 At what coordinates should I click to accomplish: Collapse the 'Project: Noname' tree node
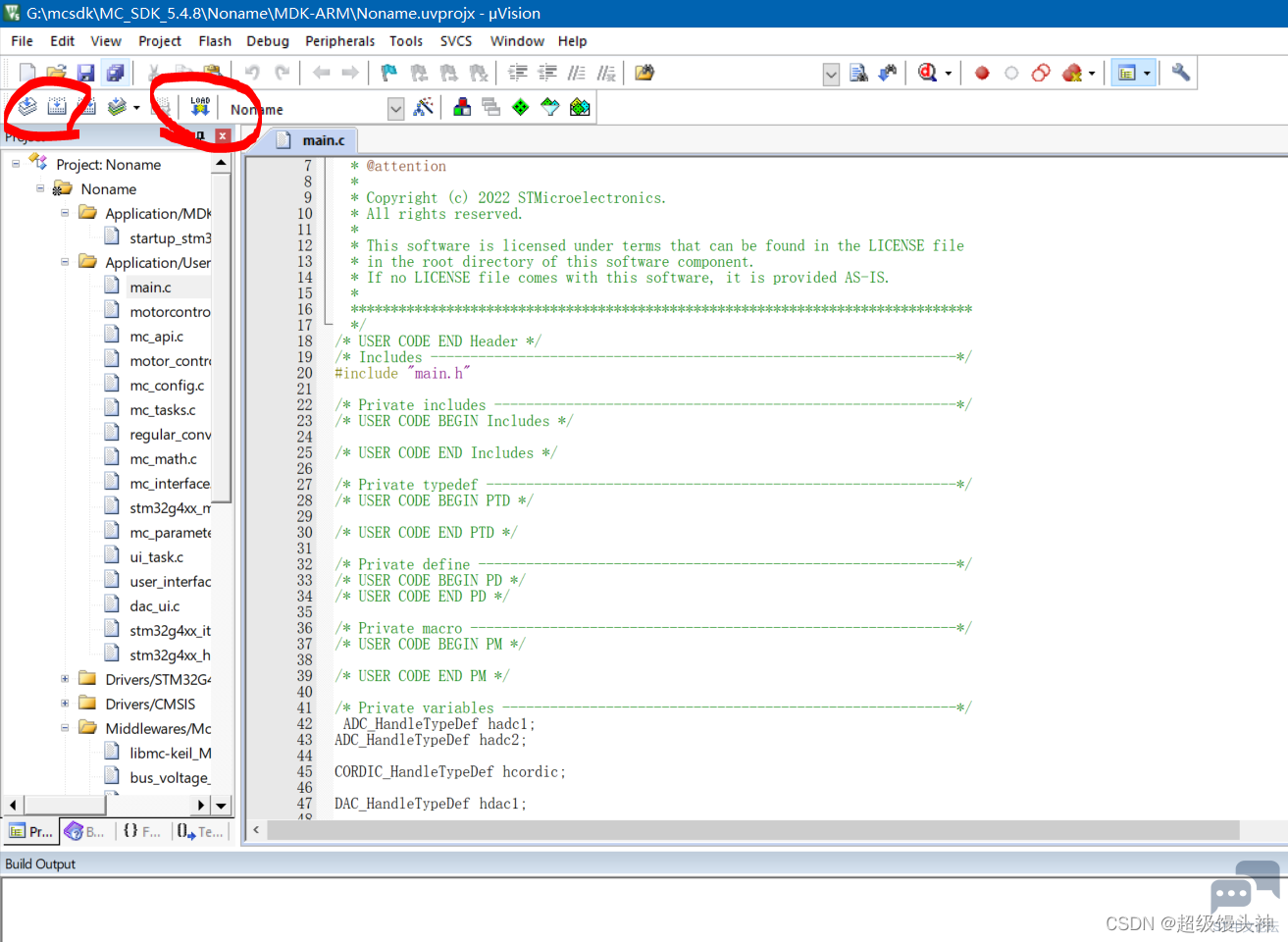coord(16,164)
